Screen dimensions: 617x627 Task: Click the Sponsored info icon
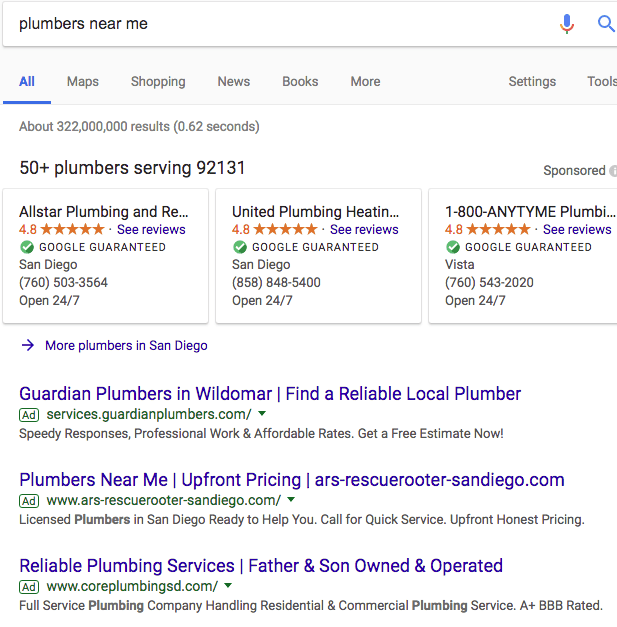[x=613, y=171]
